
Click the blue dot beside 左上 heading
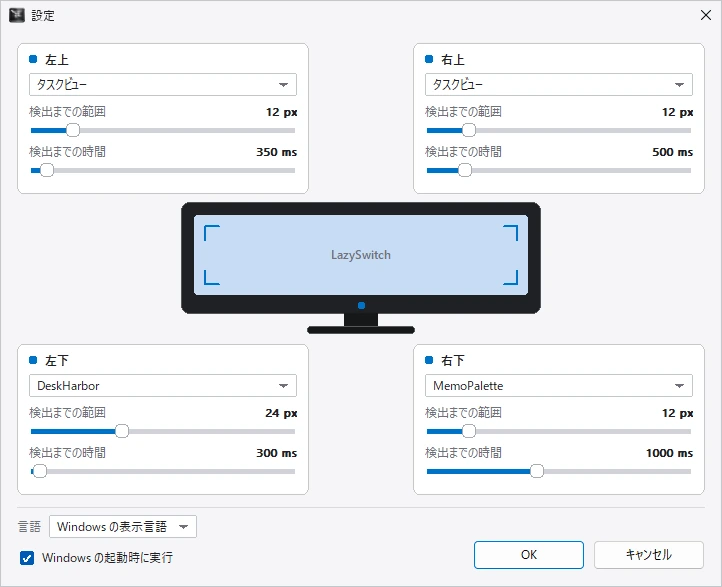[33, 59]
